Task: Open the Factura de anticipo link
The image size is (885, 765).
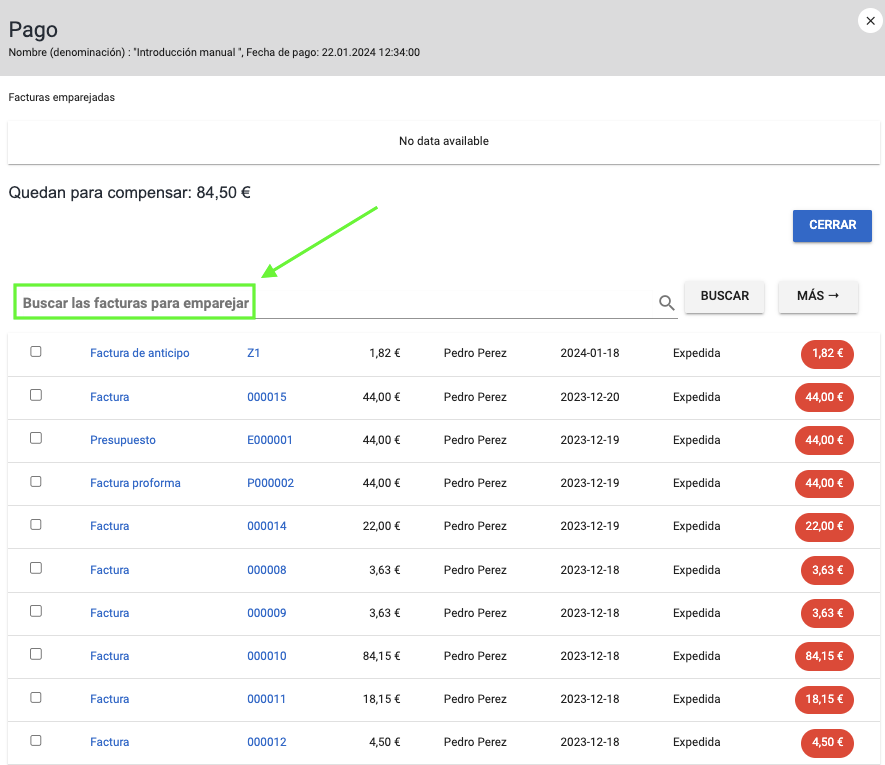Action: pos(139,353)
